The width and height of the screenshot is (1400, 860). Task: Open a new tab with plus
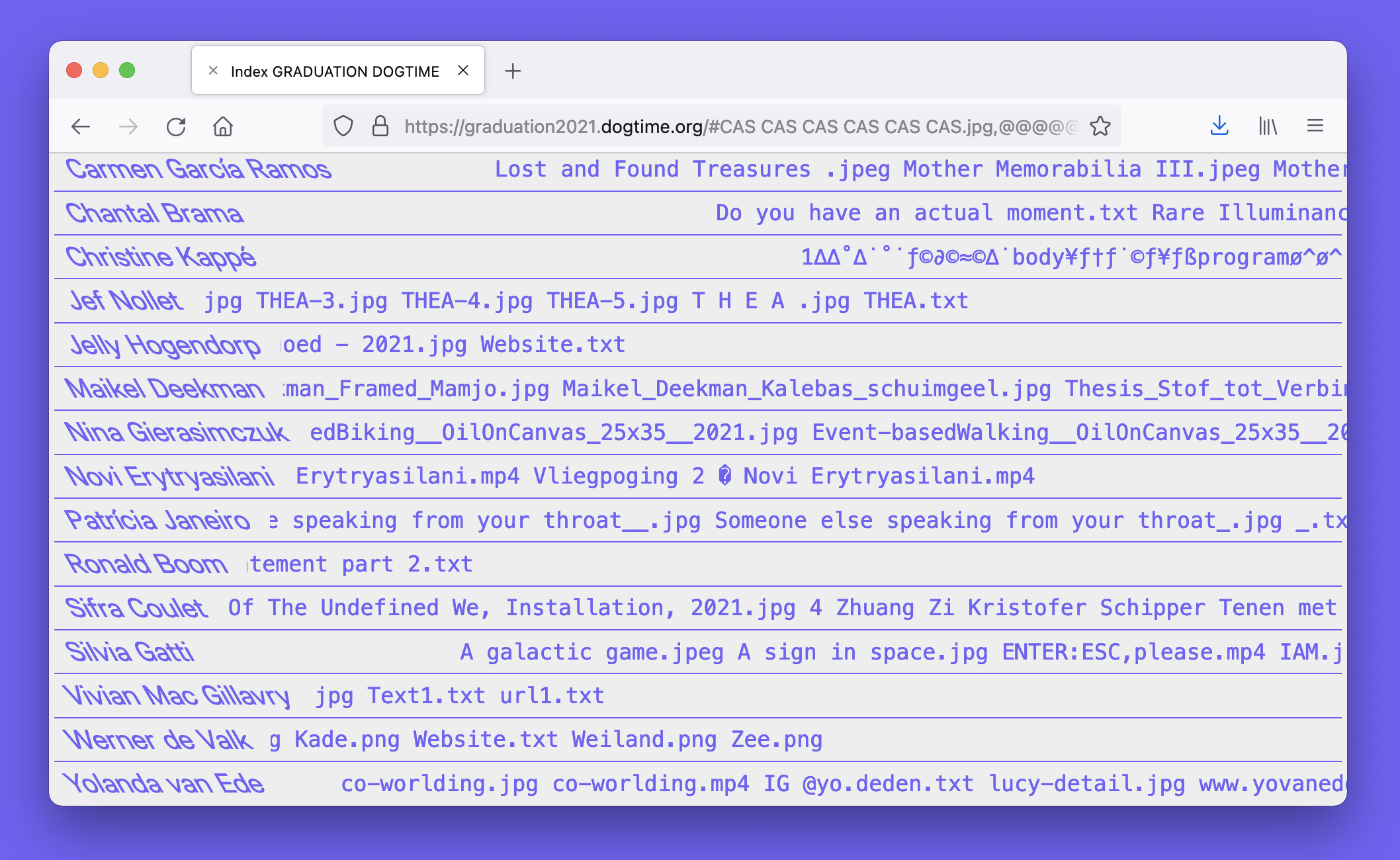[x=513, y=71]
